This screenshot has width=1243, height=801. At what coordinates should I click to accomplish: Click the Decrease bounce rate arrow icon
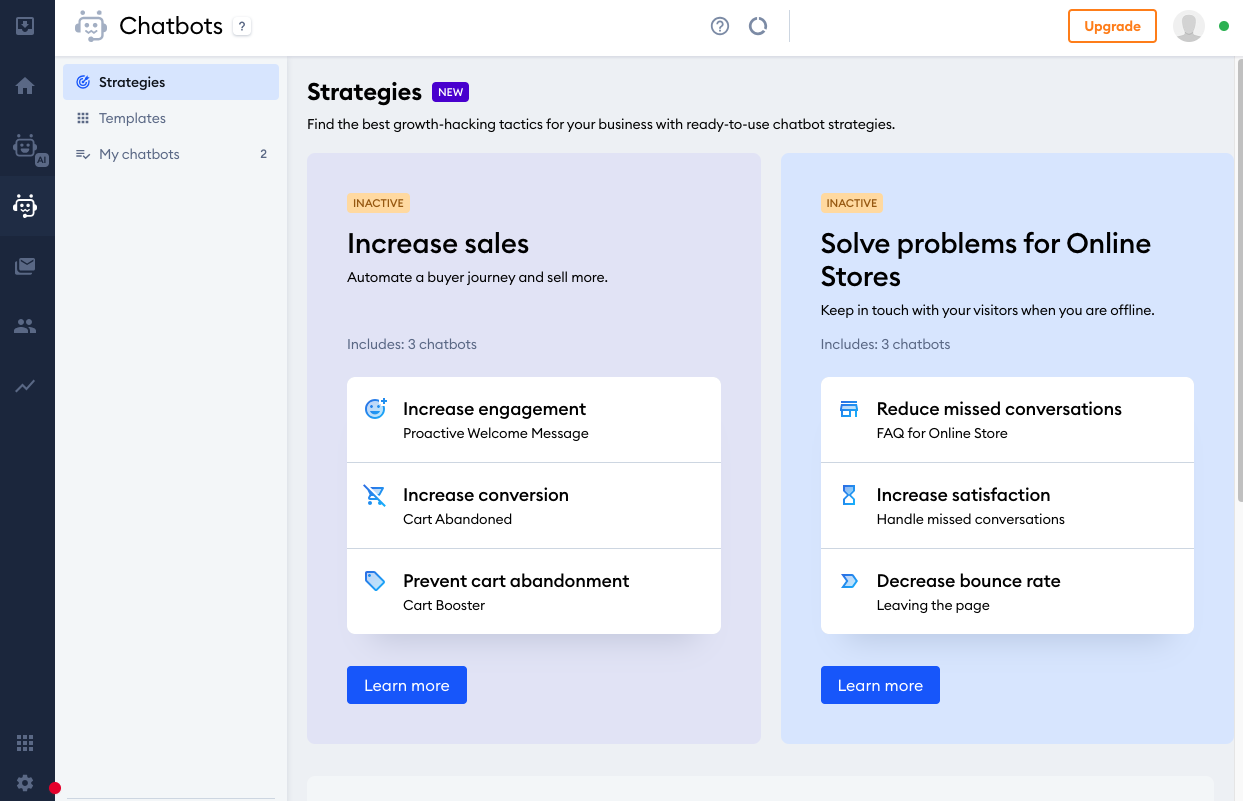849,581
